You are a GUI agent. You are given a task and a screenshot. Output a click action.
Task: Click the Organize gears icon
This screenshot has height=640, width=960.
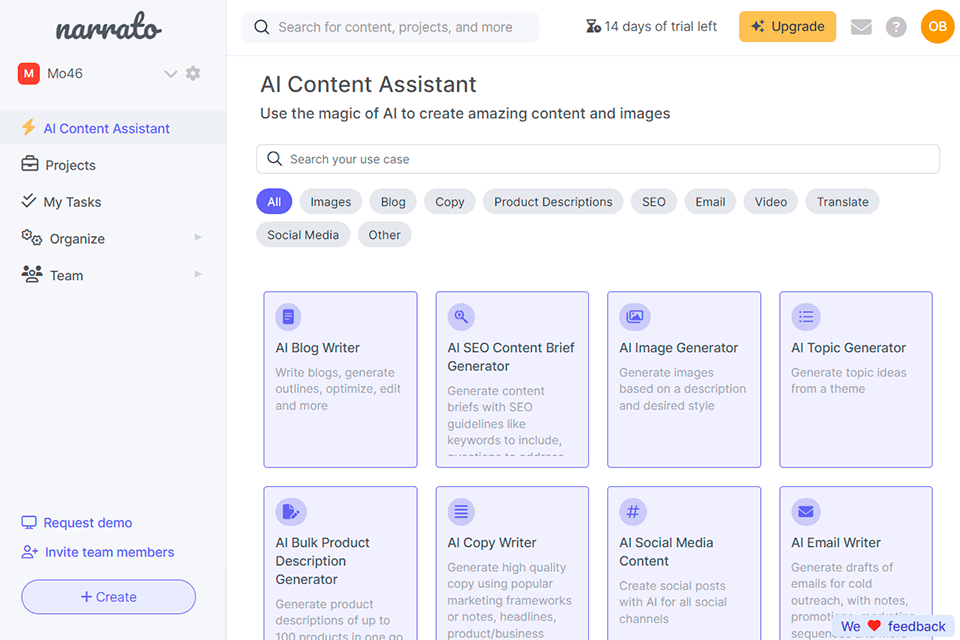tap(31, 238)
